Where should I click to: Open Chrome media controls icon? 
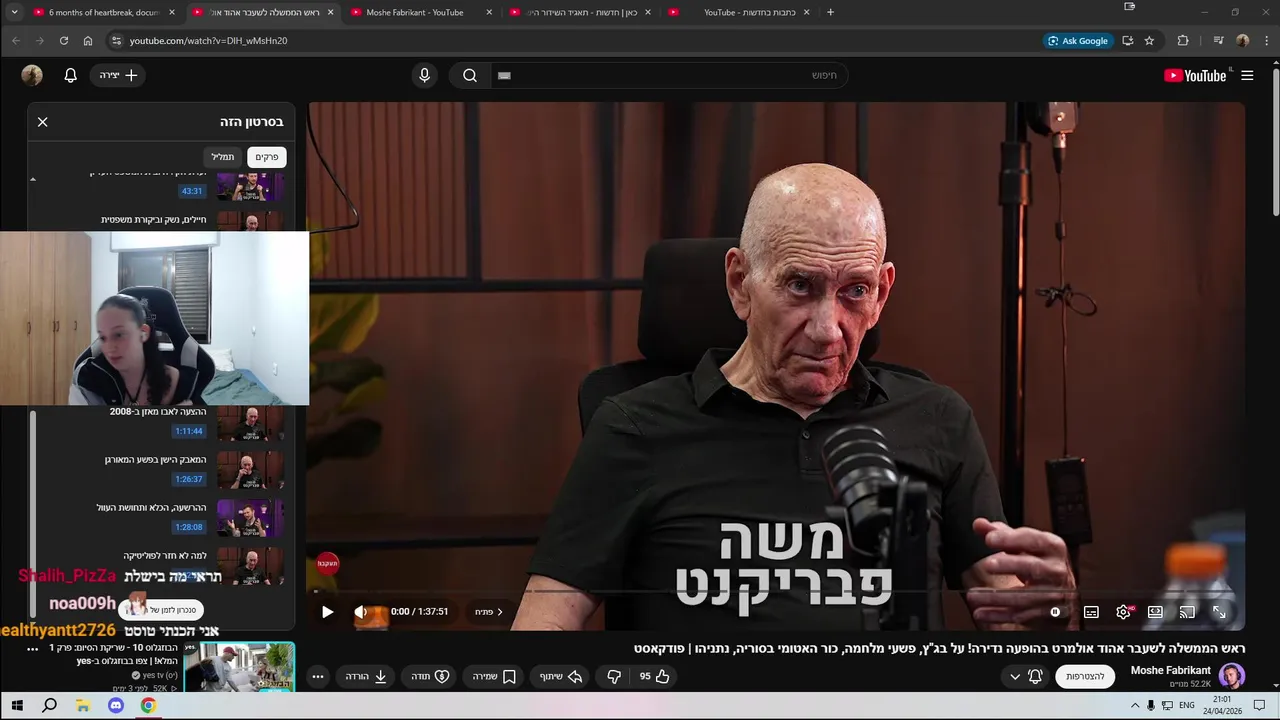pos(1218,40)
